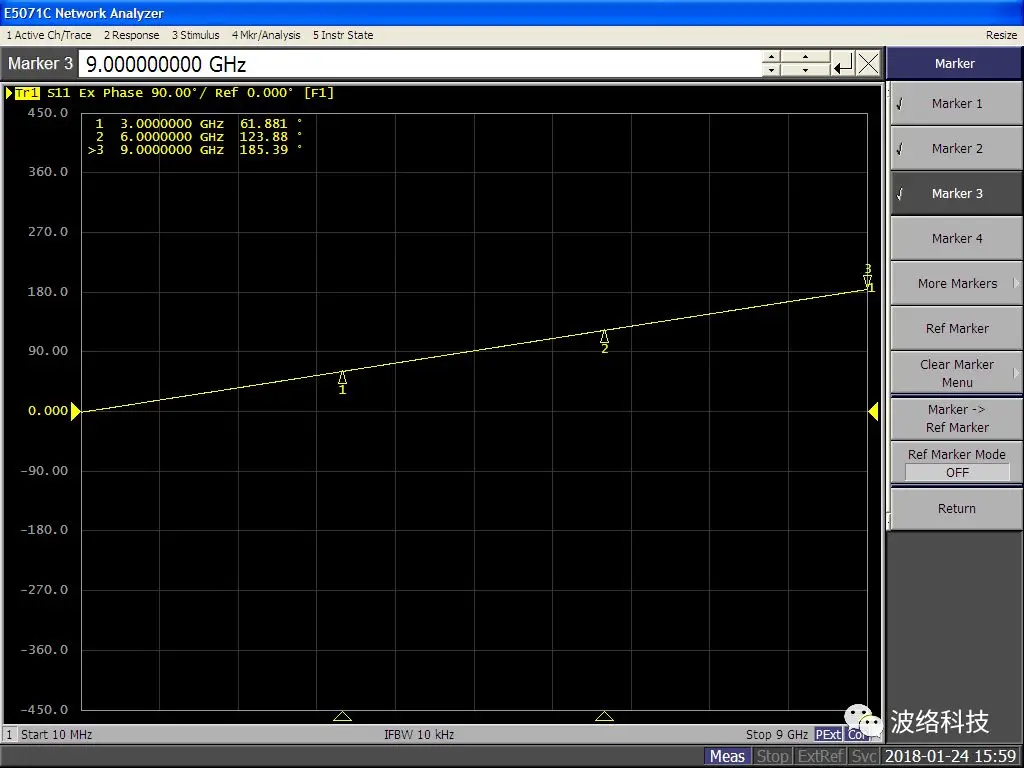Click the Enter arrow icon in entry bar
The height and width of the screenshot is (768, 1024).
tap(843, 64)
